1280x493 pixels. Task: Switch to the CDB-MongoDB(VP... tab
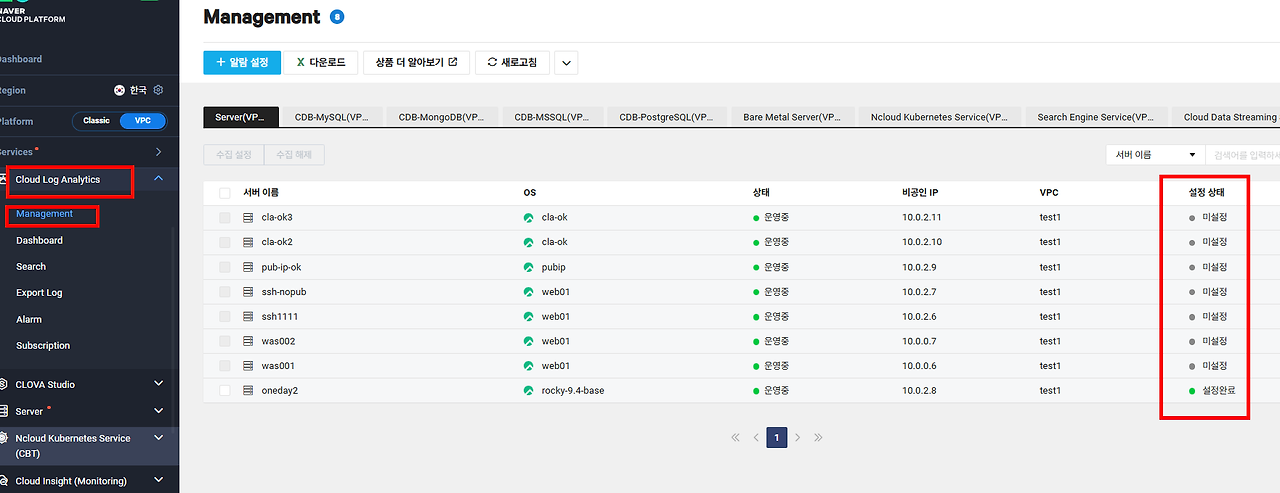(441, 117)
